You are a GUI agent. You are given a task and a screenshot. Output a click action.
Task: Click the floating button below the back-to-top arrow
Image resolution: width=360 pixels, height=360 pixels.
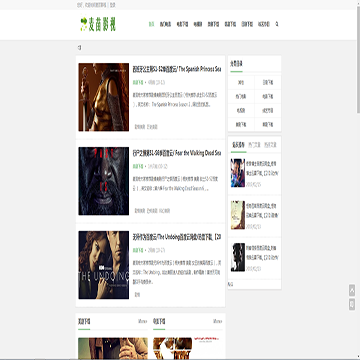(x=352, y=304)
